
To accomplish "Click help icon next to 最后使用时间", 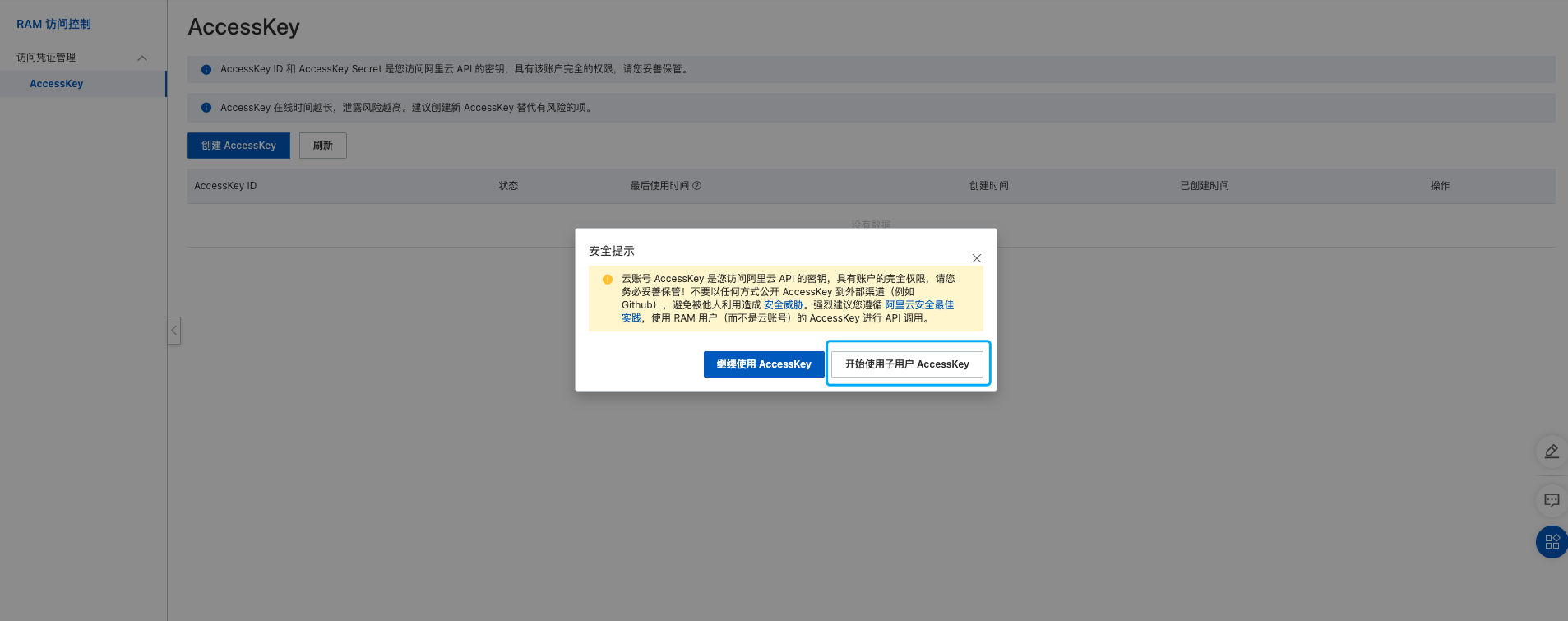I will (x=697, y=186).
